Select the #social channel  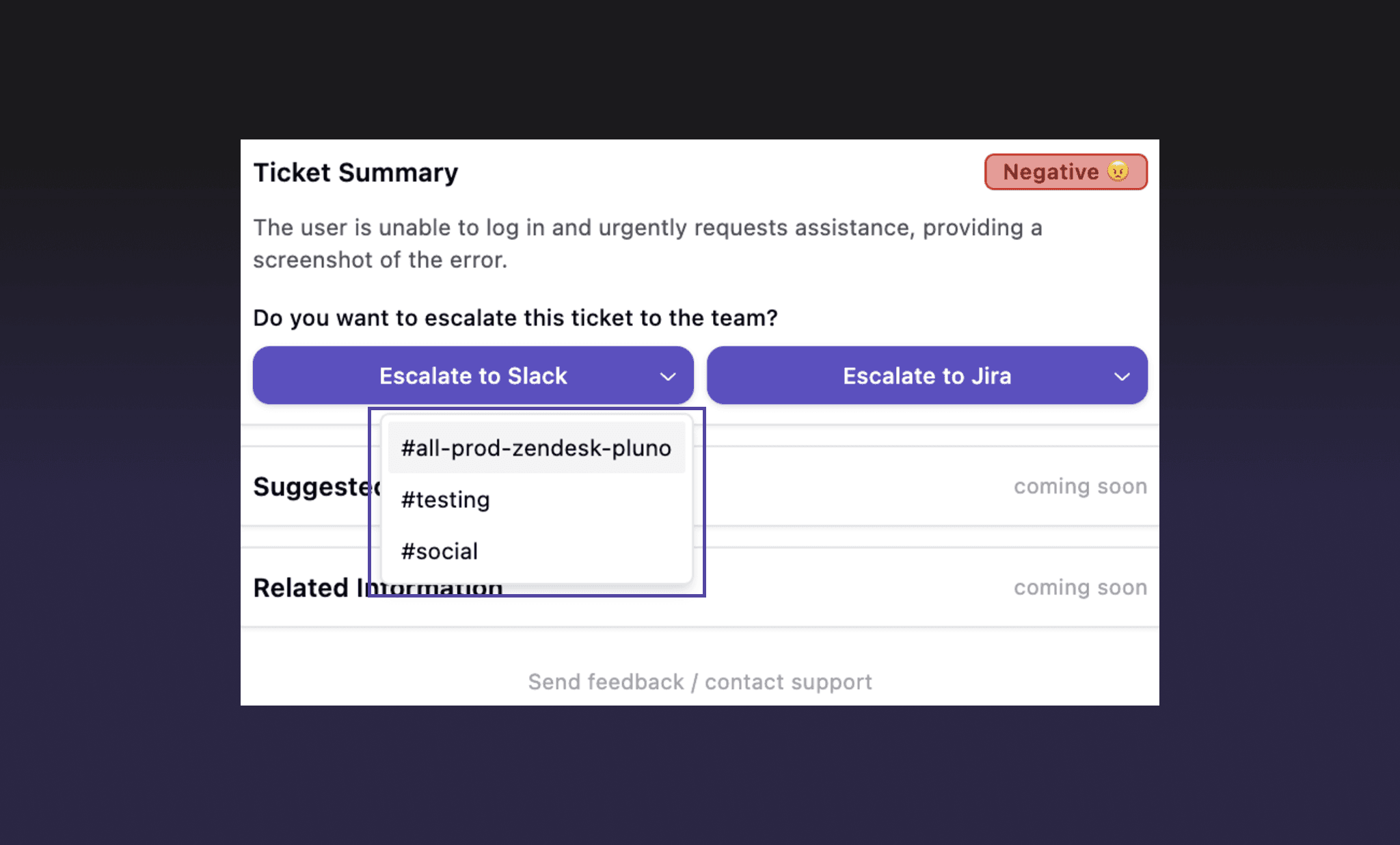pyautogui.click(x=439, y=551)
